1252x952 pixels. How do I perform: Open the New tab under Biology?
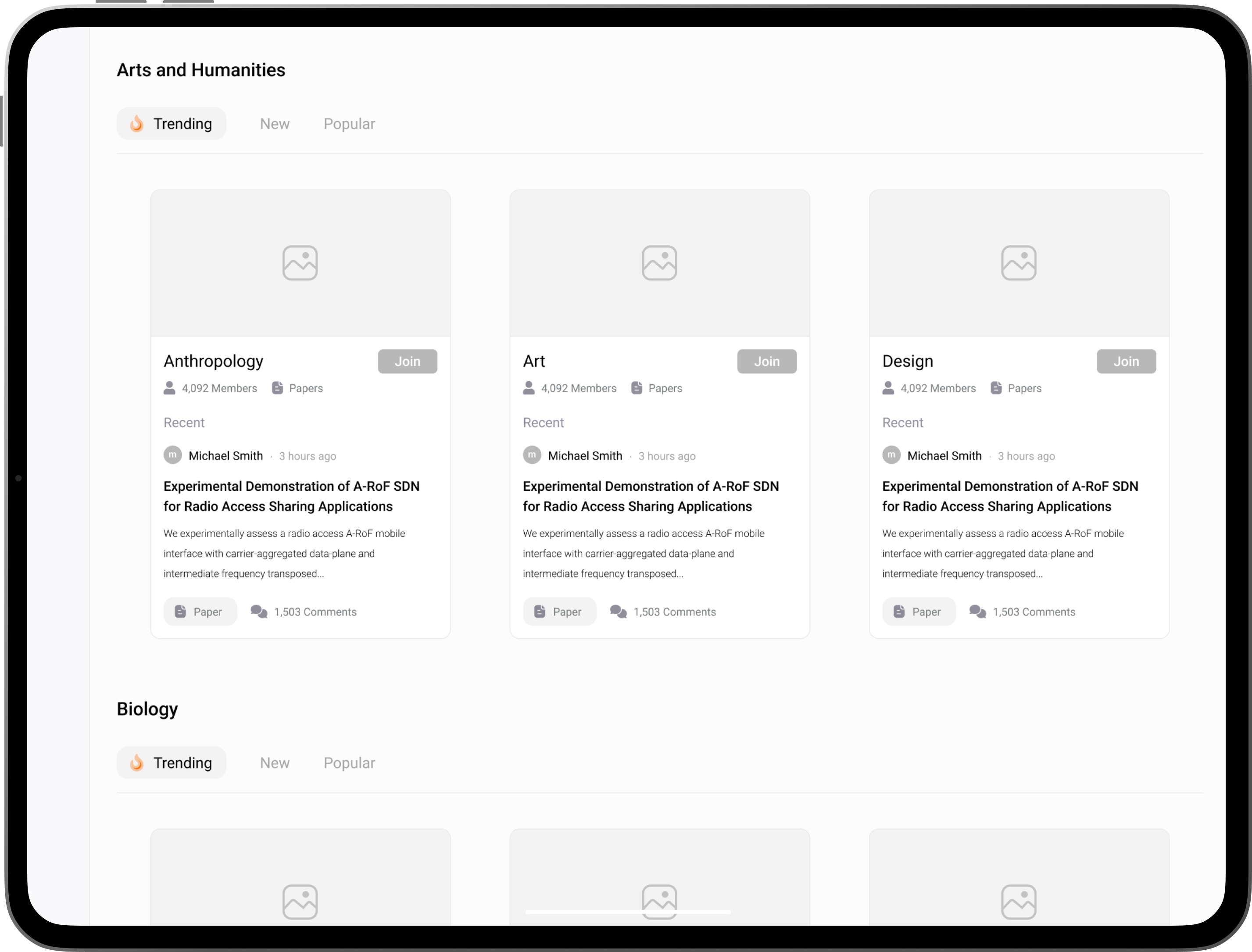click(275, 763)
